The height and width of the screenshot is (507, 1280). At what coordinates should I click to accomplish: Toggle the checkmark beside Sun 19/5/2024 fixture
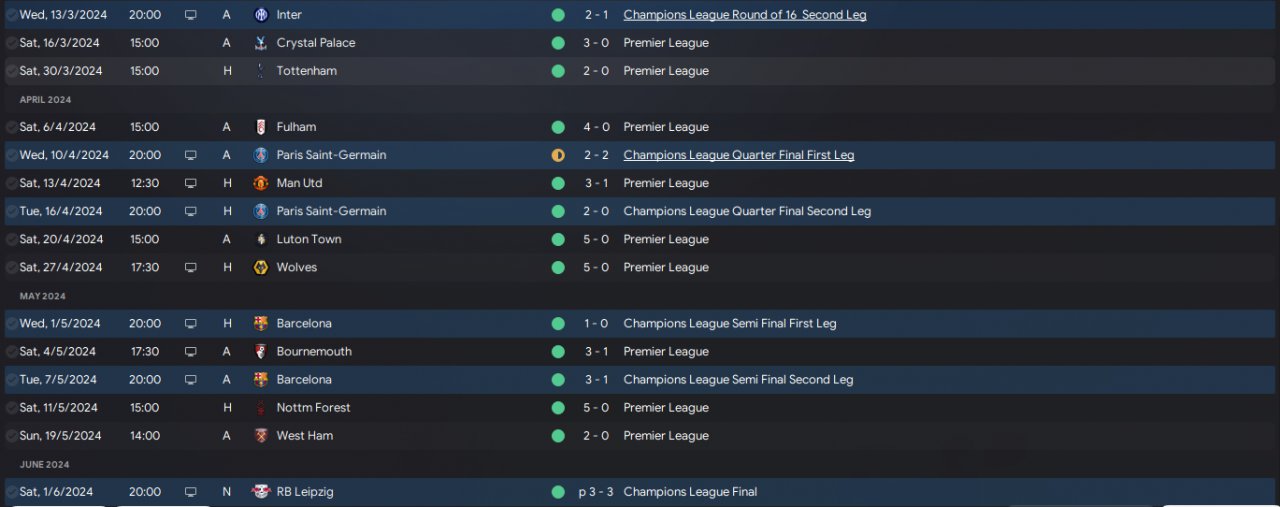coord(11,436)
